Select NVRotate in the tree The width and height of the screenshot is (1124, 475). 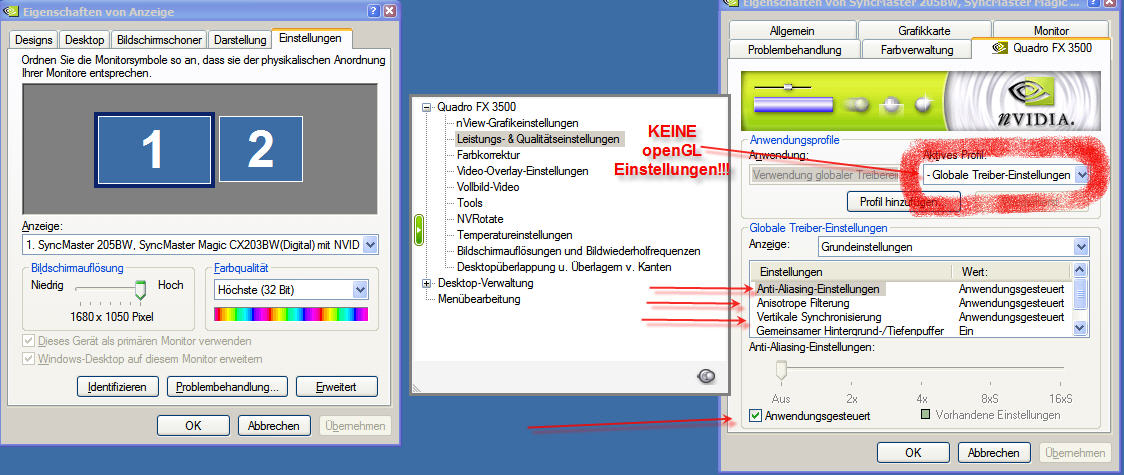point(480,219)
